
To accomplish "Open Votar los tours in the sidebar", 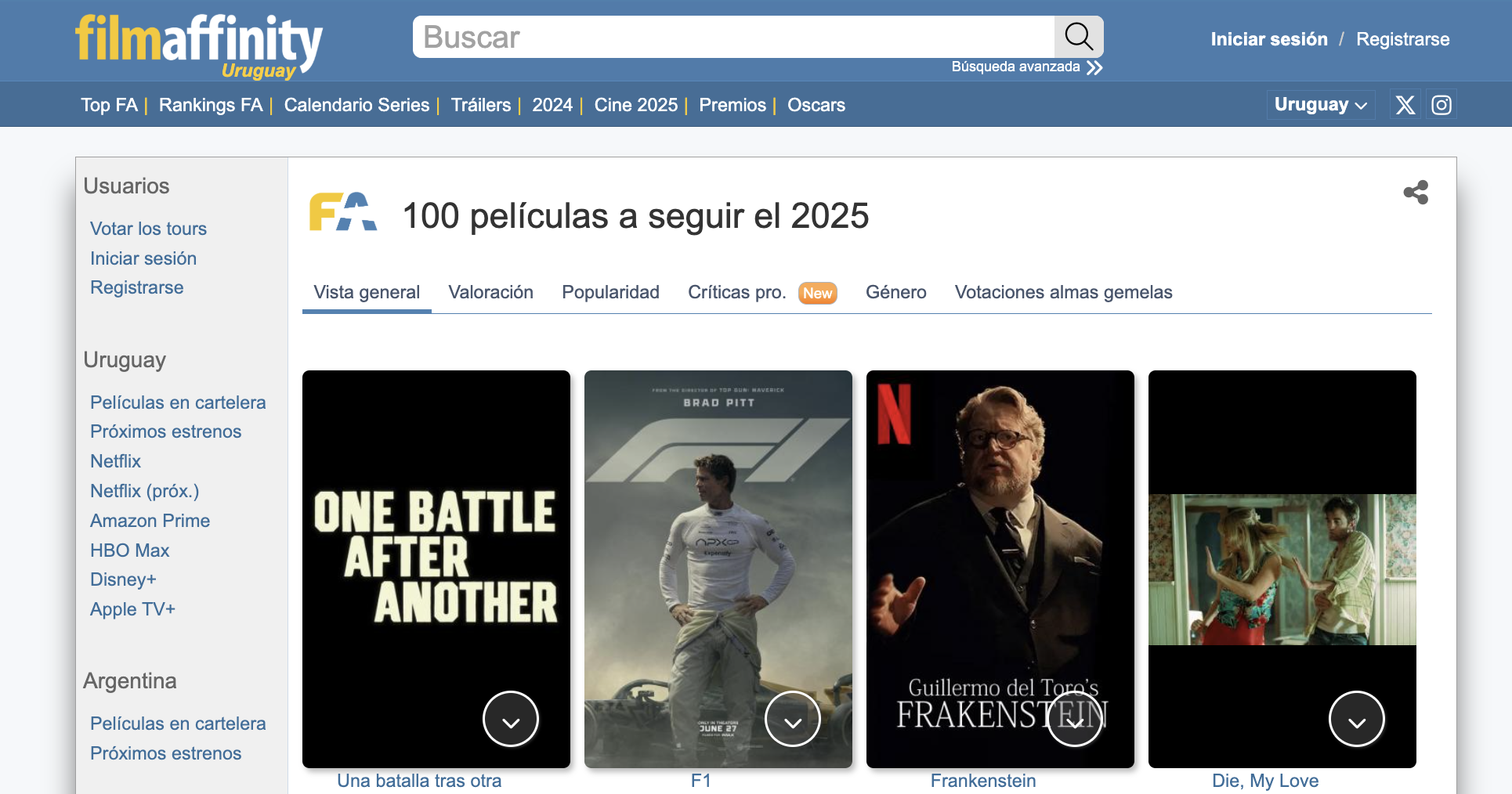I will (x=148, y=229).
